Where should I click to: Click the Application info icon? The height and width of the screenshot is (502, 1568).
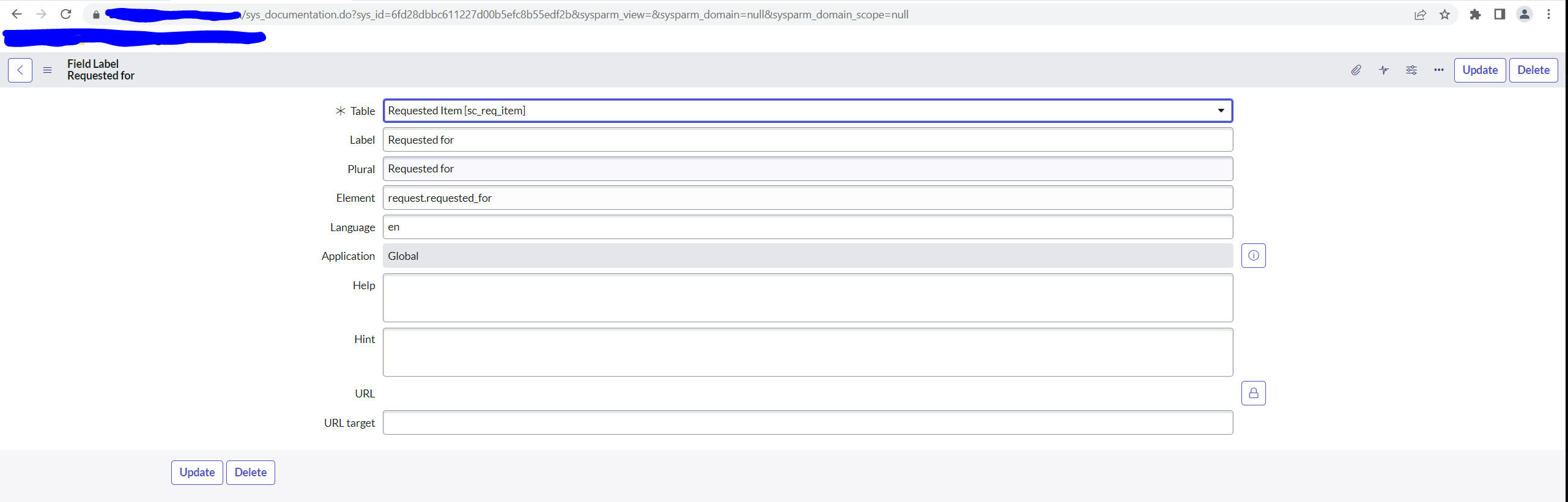[x=1254, y=256]
